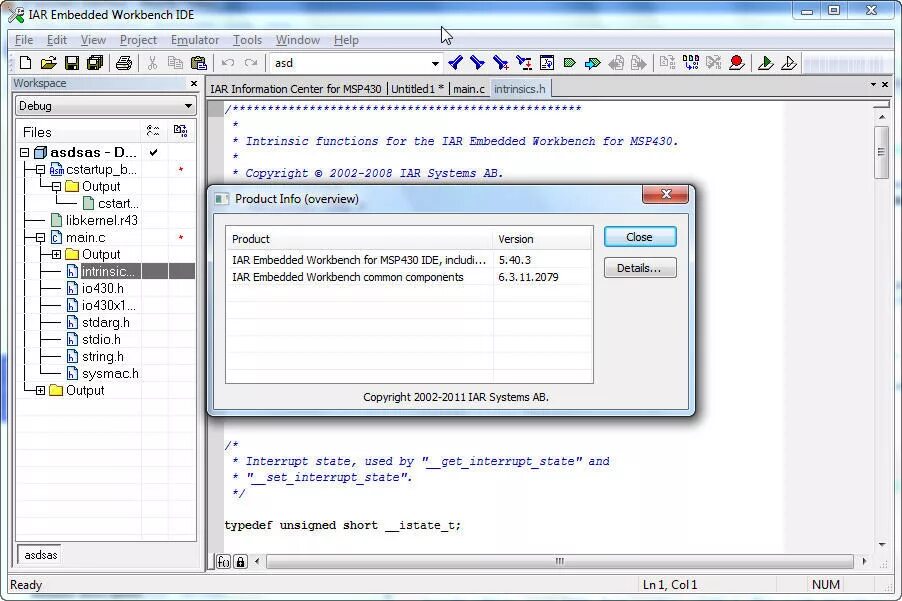The image size is (902, 601).
Task: Collapse Output folder under cstartup_b...
Action: (x=56, y=186)
